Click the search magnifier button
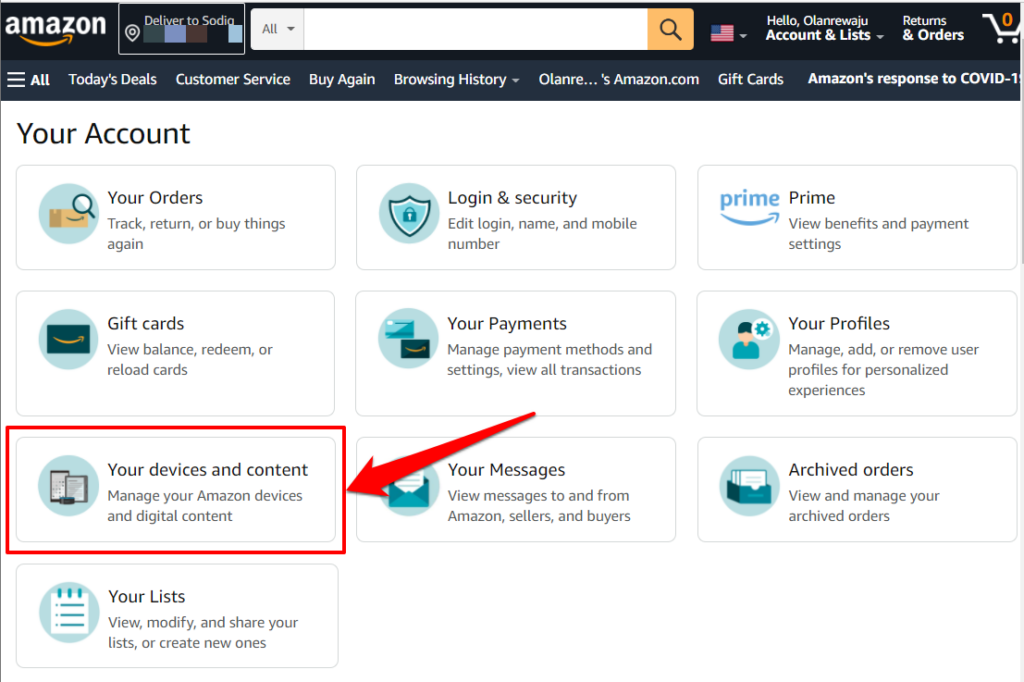 tap(670, 29)
